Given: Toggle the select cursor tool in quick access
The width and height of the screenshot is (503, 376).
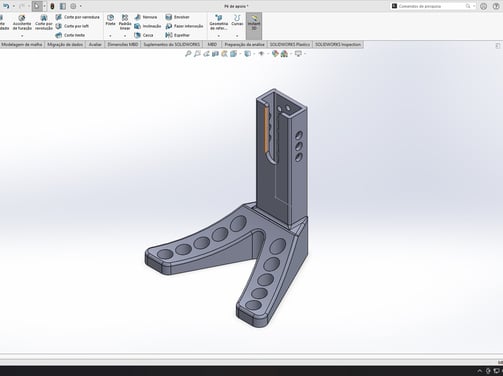Looking at the screenshot, I should [x=37, y=6].
